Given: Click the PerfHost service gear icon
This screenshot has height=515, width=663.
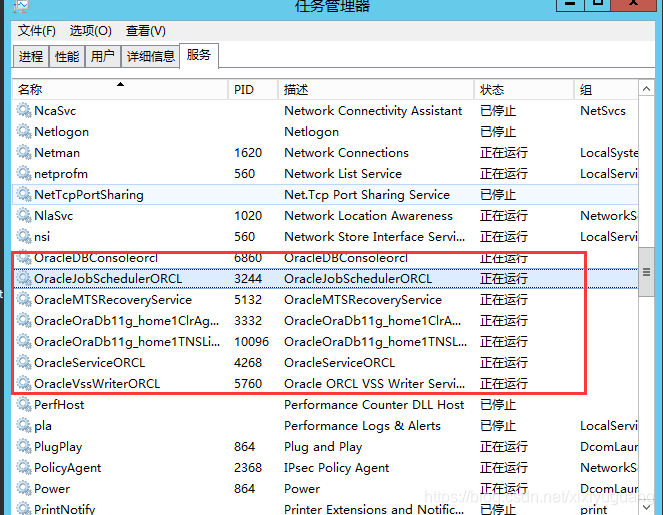Looking at the screenshot, I should [24, 404].
